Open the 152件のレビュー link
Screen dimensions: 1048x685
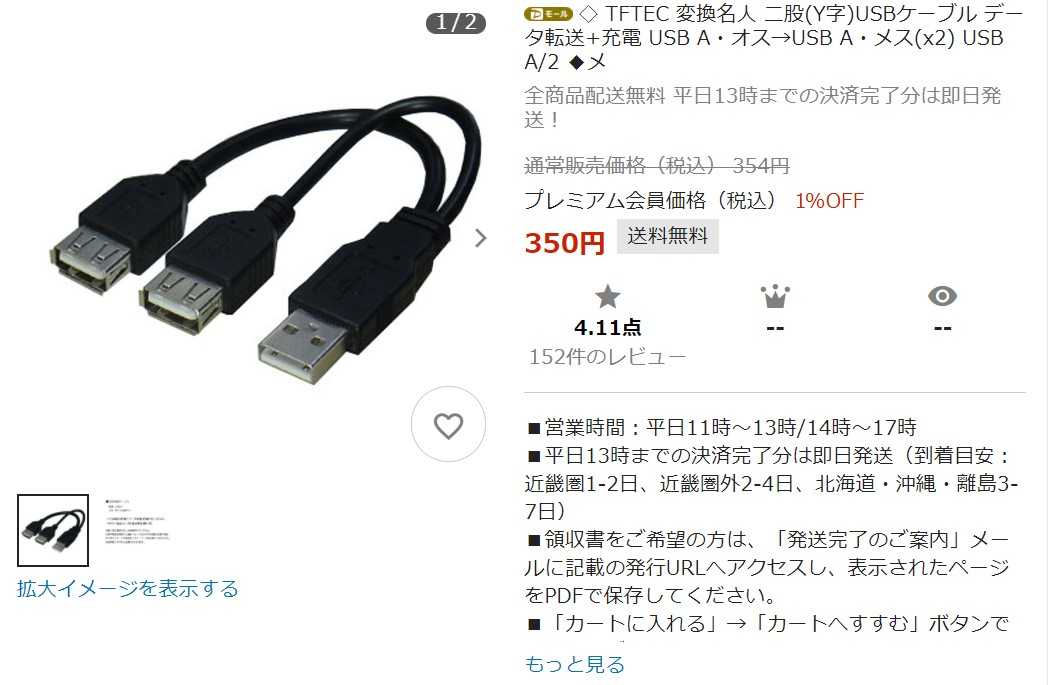coord(608,357)
